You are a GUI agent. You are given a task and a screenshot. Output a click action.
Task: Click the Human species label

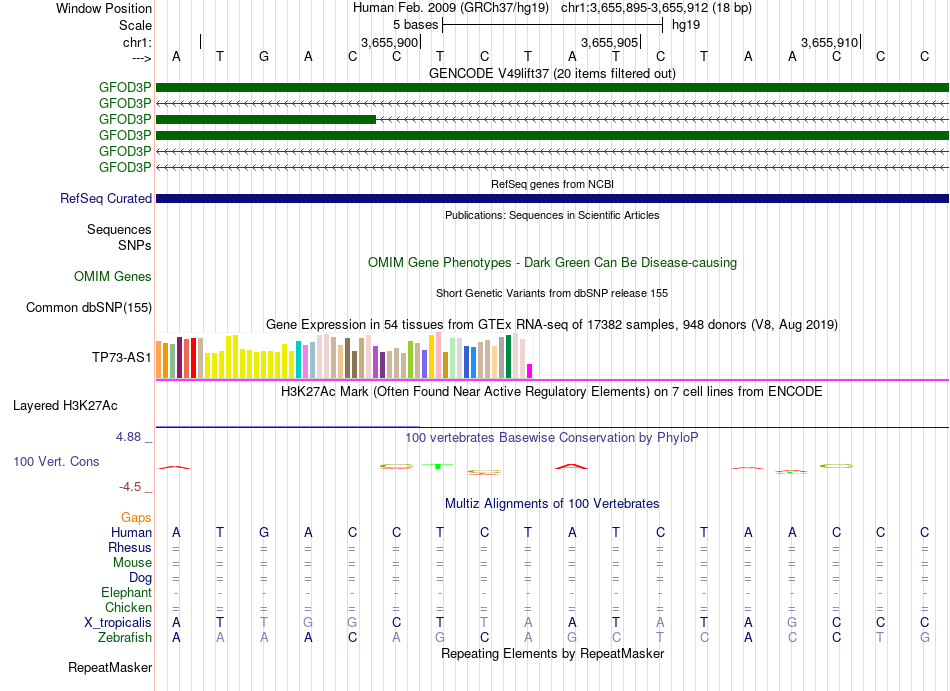coord(131,532)
